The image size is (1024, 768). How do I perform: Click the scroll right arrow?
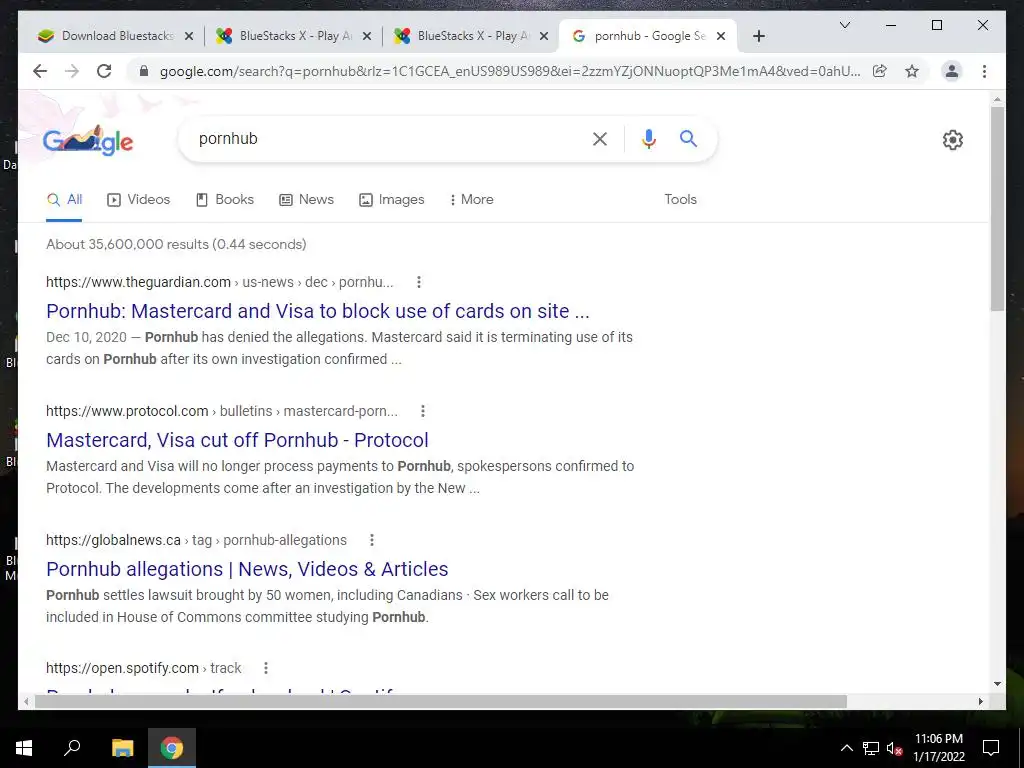(980, 701)
